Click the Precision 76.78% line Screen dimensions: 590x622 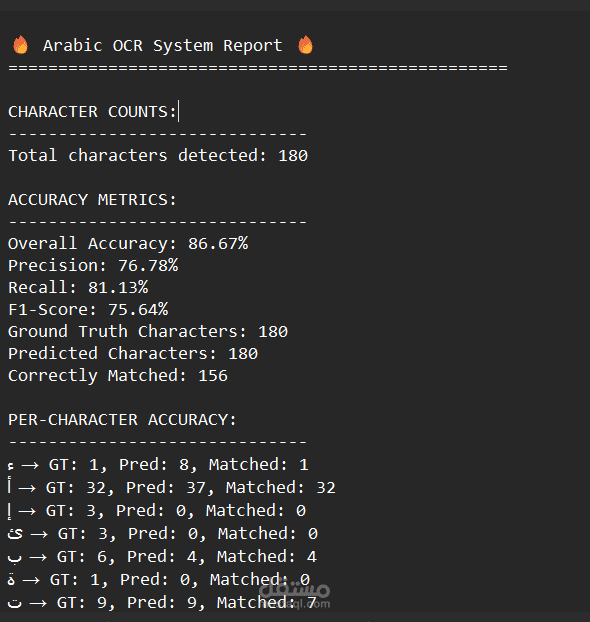pos(93,266)
